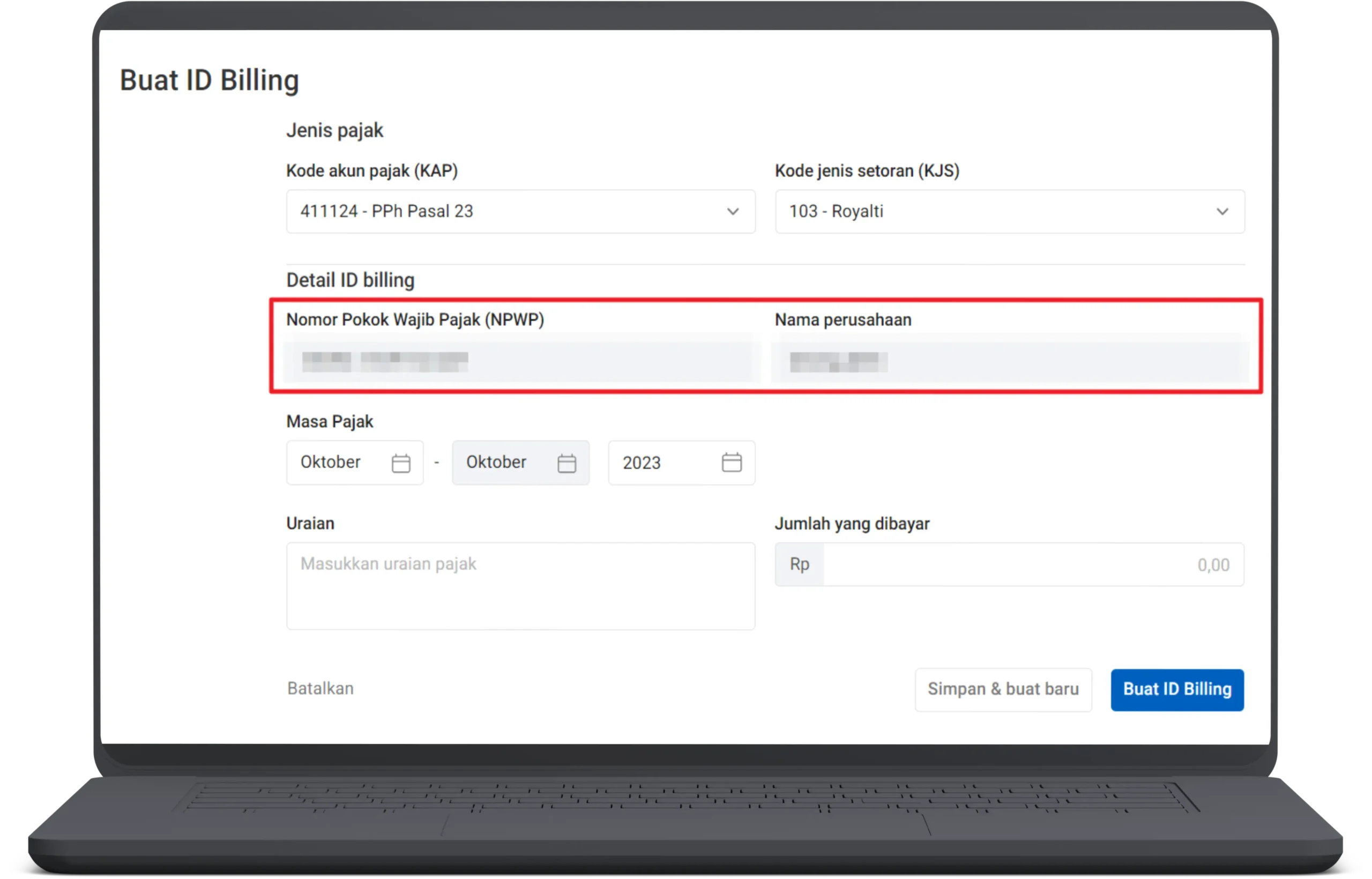Click the Rp currency prefix label

pos(799,564)
